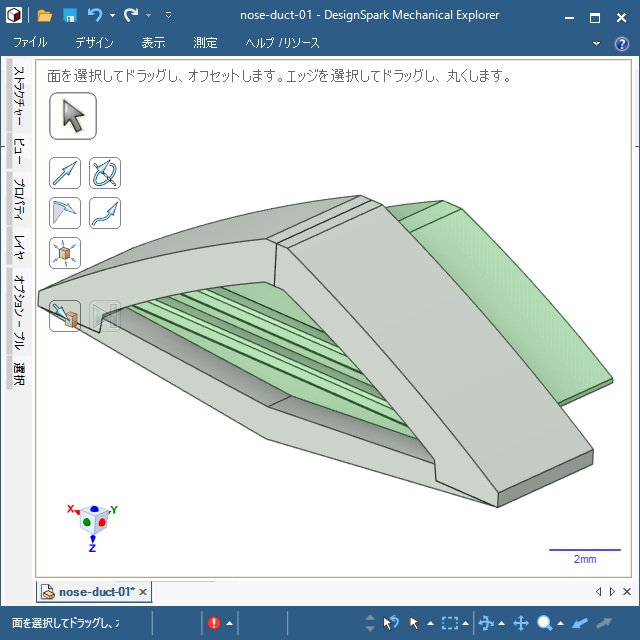Close the nose-duct-01 document tab

tap(143, 592)
